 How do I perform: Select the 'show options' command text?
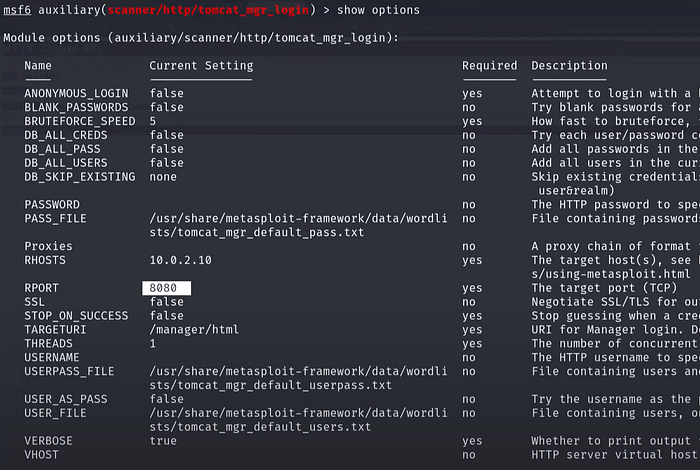[378, 10]
